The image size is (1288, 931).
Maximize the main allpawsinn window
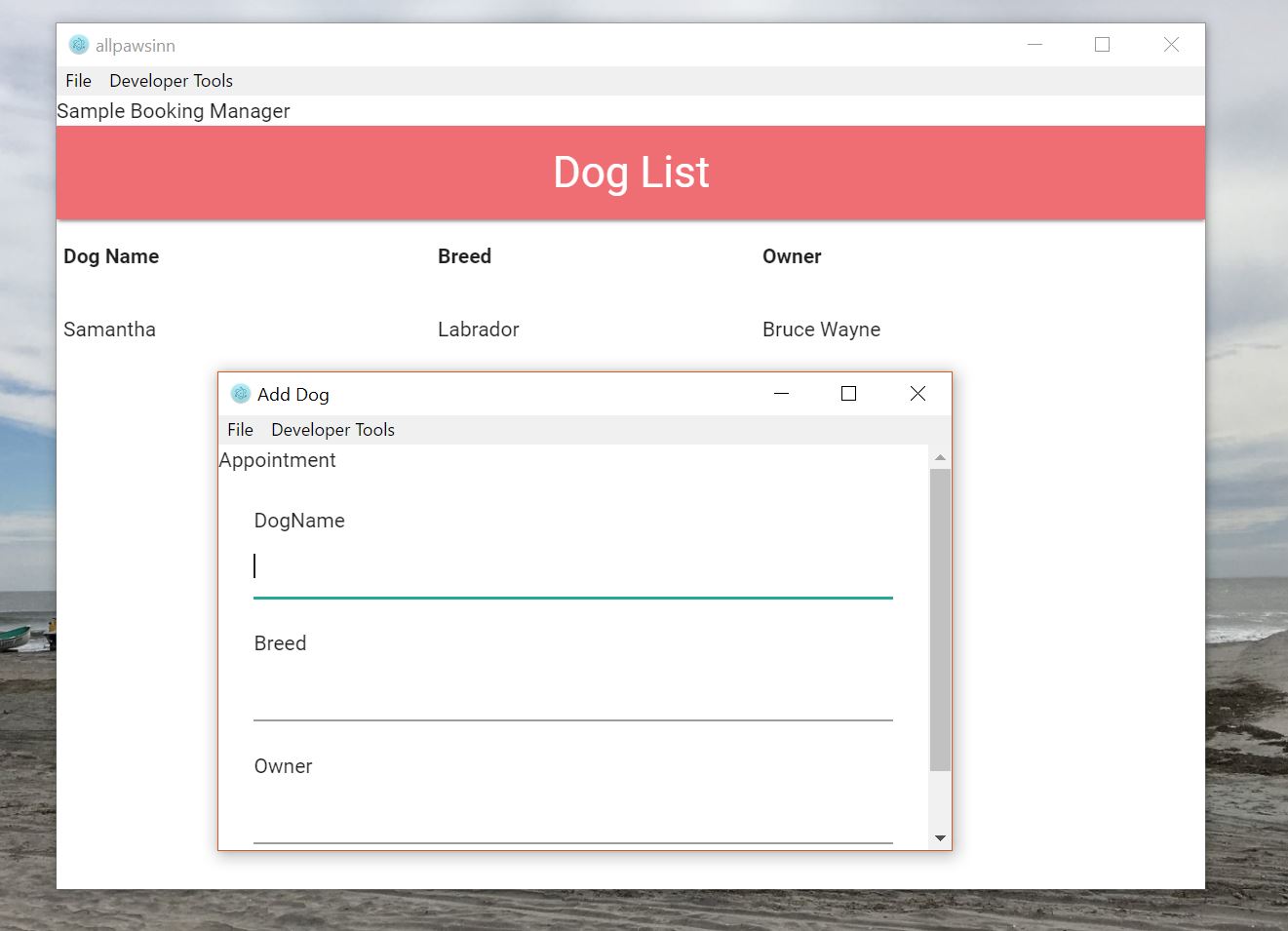tap(1102, 45)
